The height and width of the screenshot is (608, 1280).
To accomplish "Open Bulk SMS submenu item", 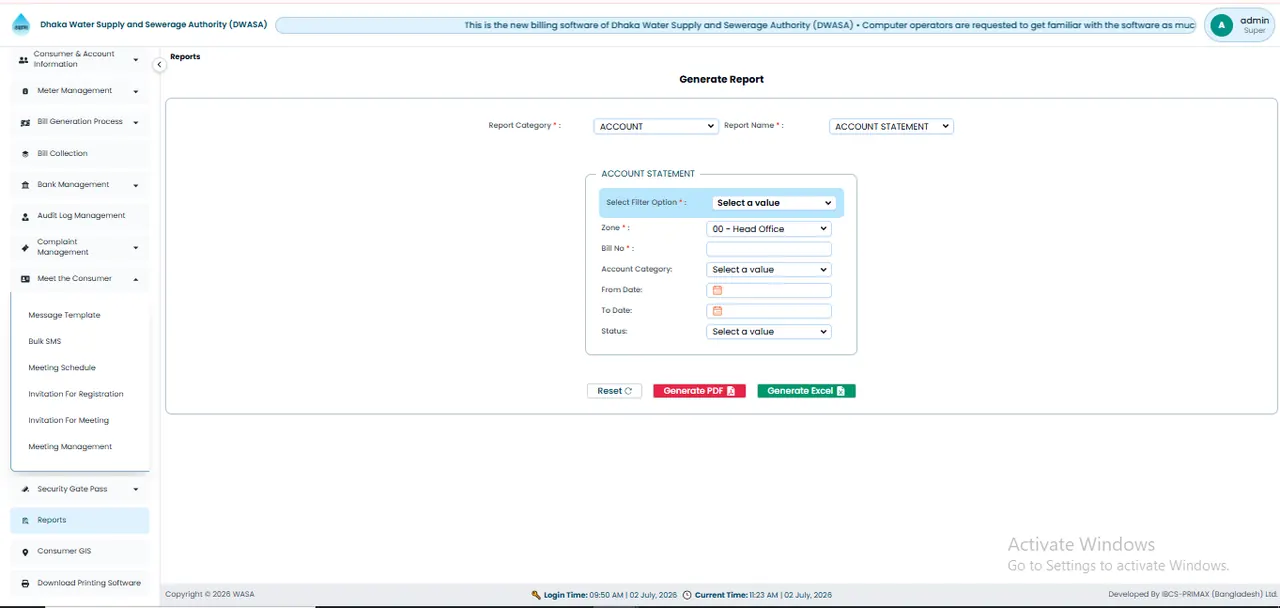I will pos(45,342).
